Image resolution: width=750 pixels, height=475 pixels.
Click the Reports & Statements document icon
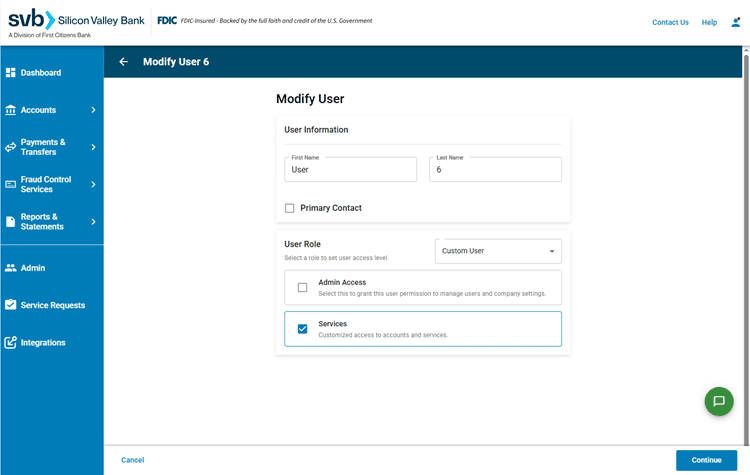11,221
